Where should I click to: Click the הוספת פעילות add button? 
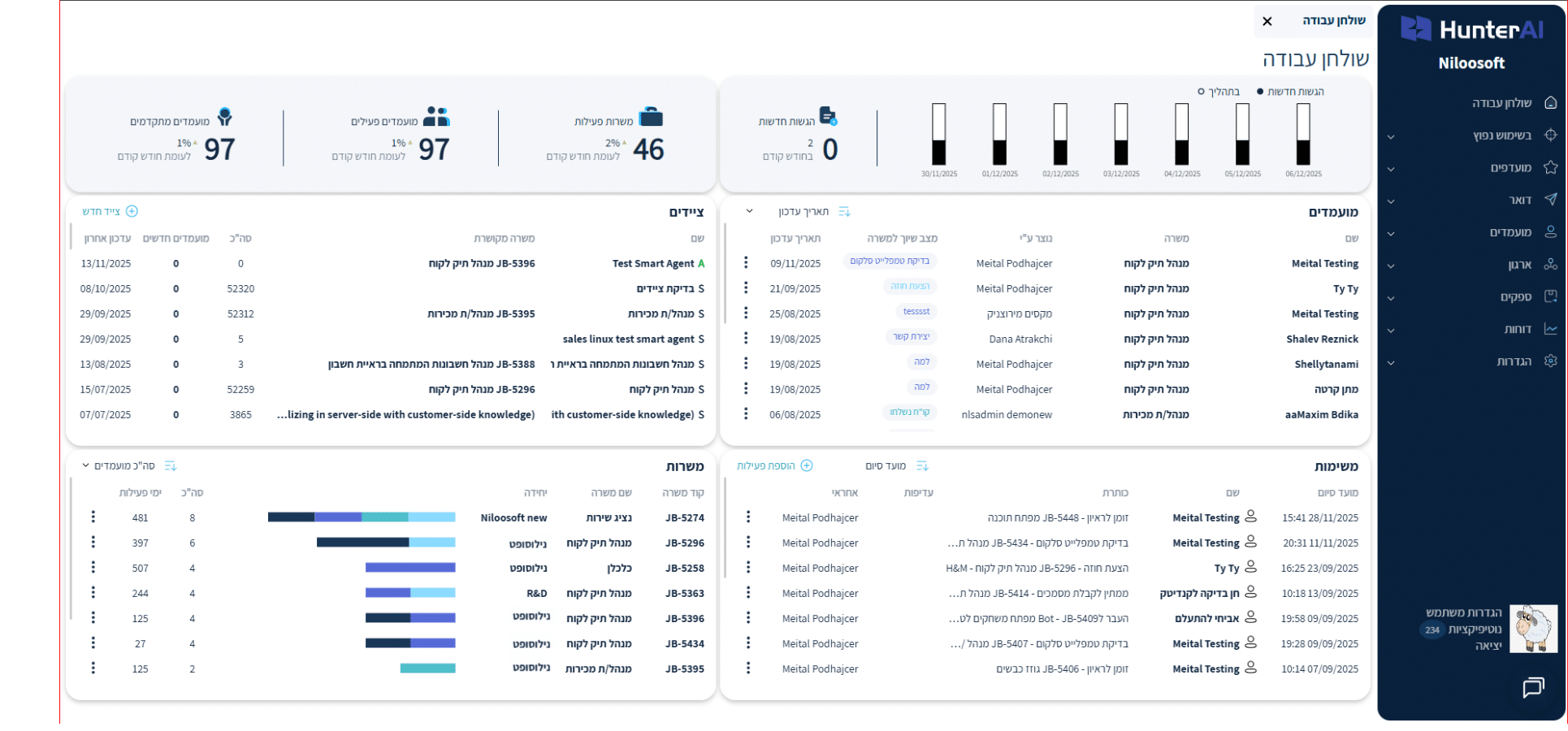(774, 465)
